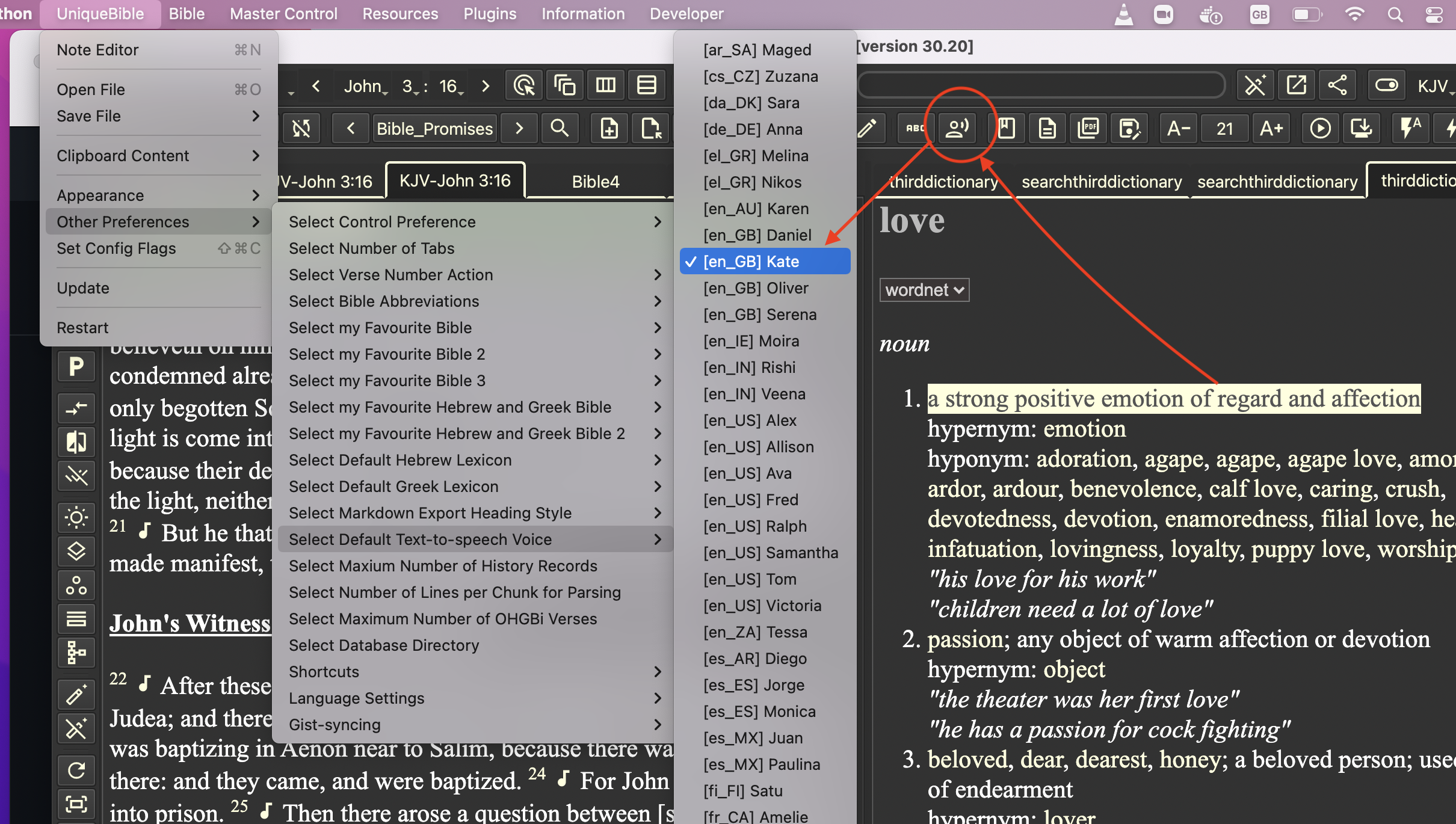Viewport: 1456px width, 824px height.
Task: Expand Select my Favourite Bible submenu
Action: click(475, 328)
